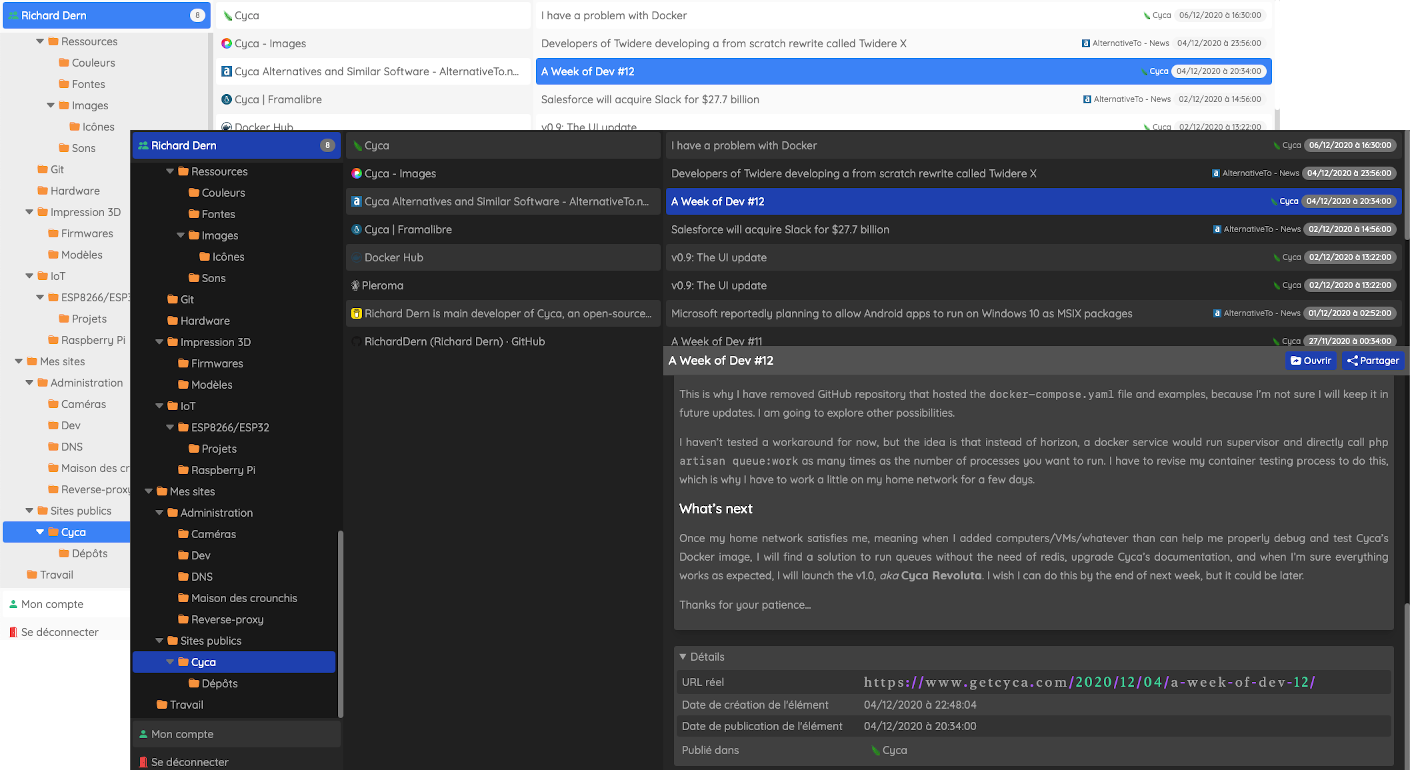Click the Ouvrir button icon in dark window

(x=1296, y=361)
